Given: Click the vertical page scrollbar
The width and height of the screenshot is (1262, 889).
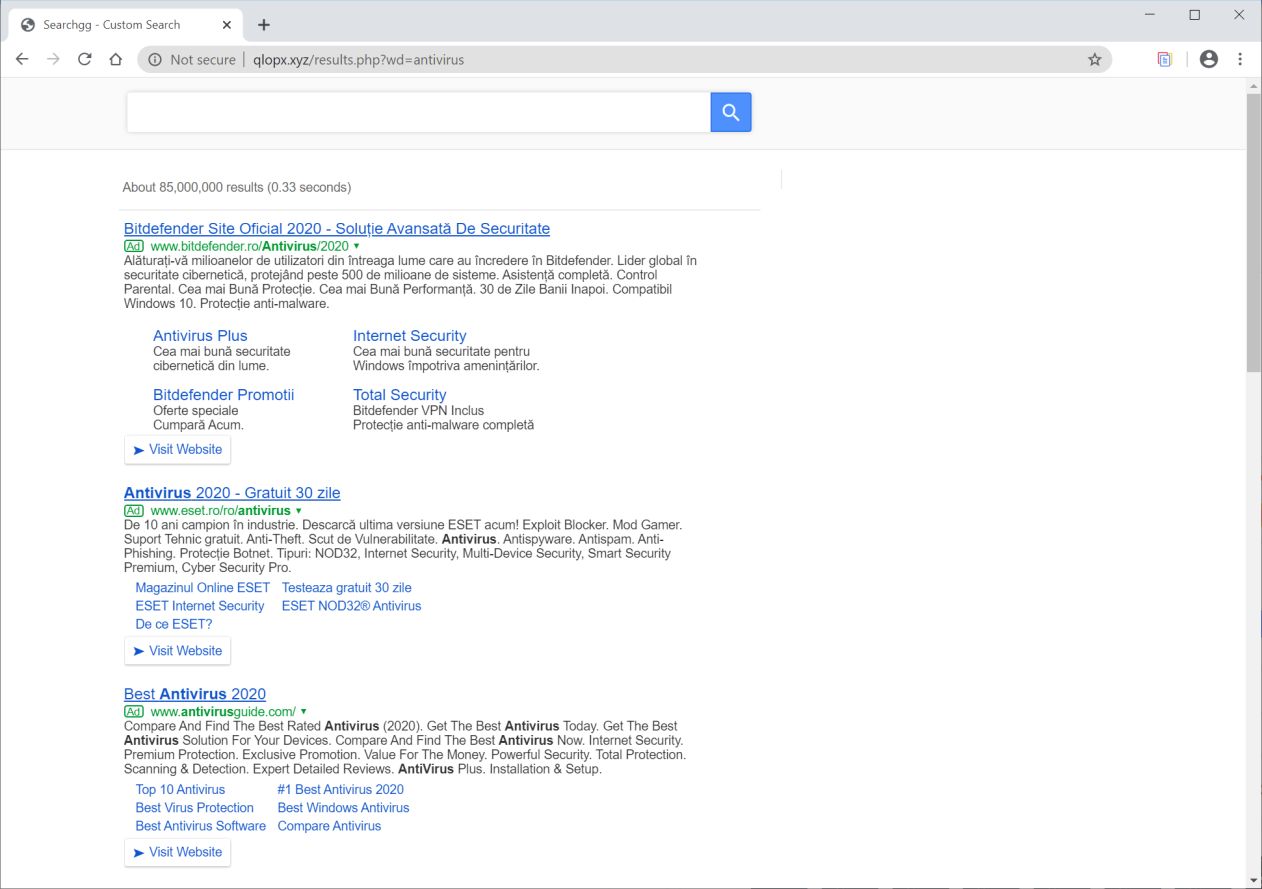Looking at the screenshot, I should click(1253, 230).
